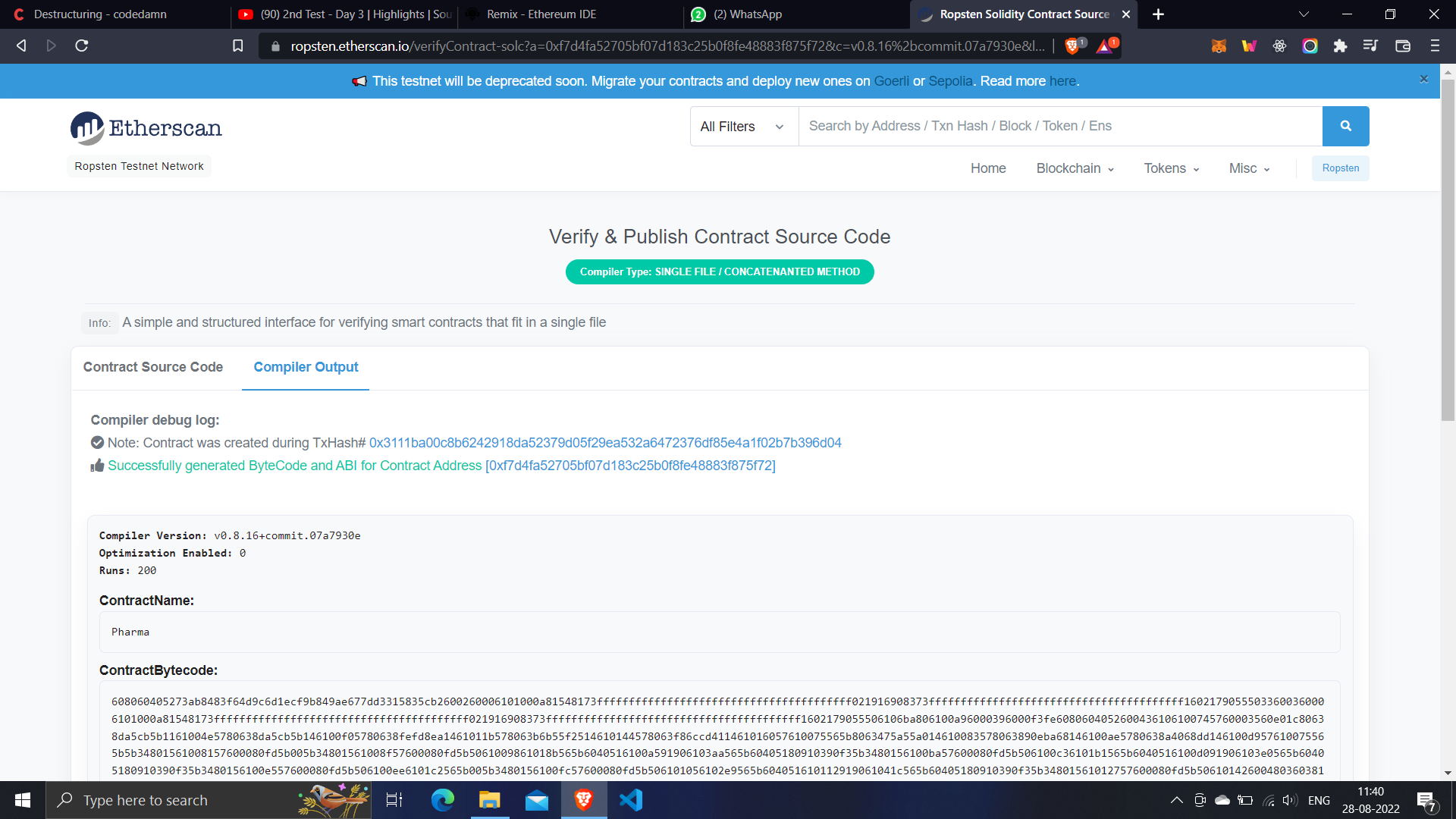Select the Compiler Output tab

click(x=306, y=367)
